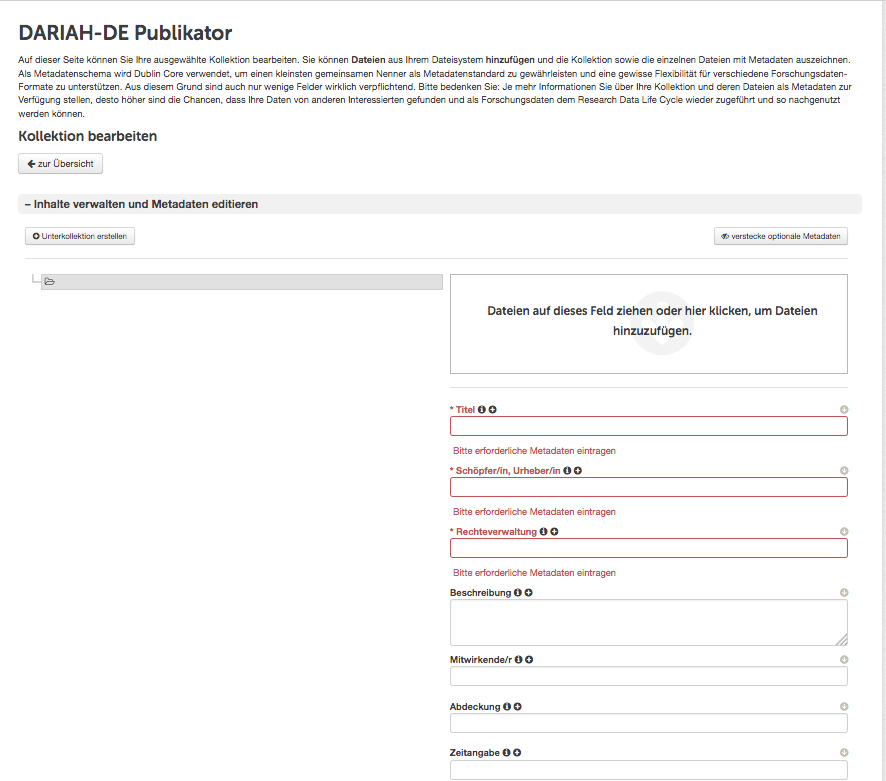This screenshot has width=886, height=781.
Task: Click grey down-arrow icon in Mitwirkende/r row
Action: 844,659
